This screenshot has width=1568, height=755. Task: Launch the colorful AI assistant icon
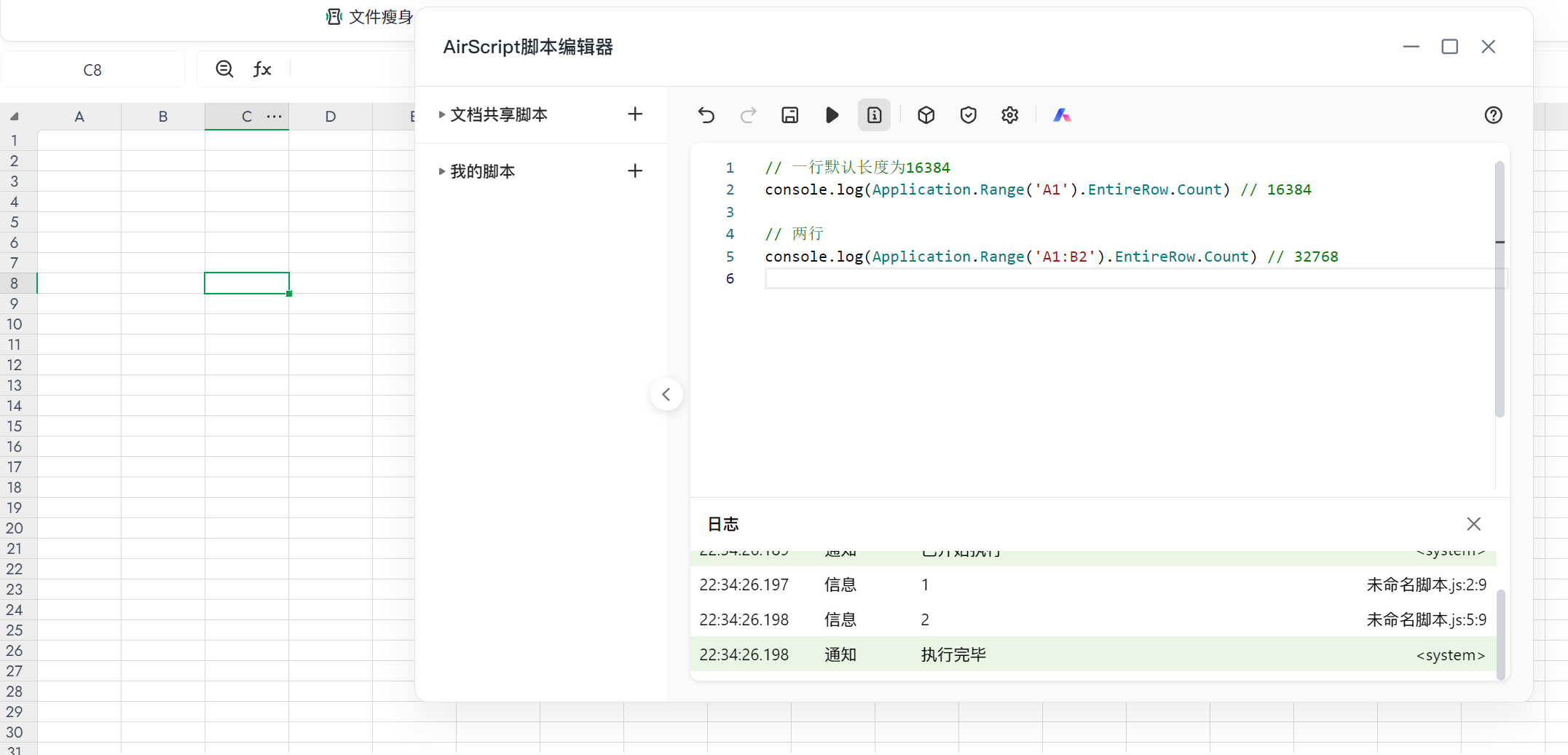tap(1062, 115)
